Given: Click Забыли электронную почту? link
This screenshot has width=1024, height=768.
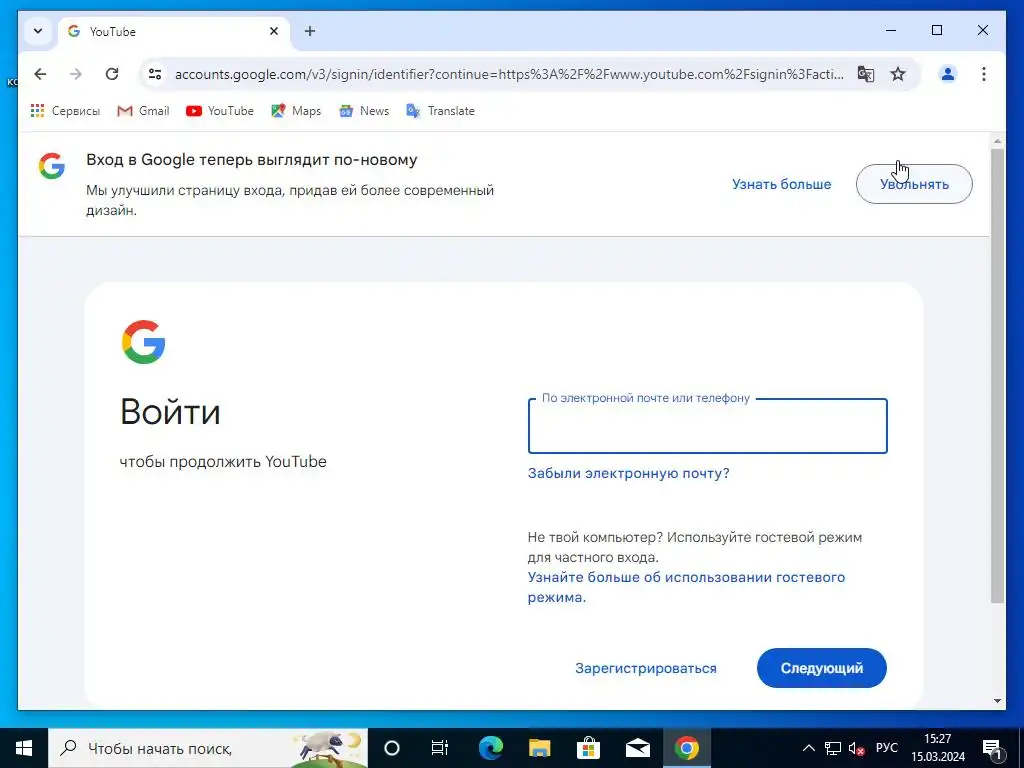Looking at the screenshot, I should pos(628,473).
